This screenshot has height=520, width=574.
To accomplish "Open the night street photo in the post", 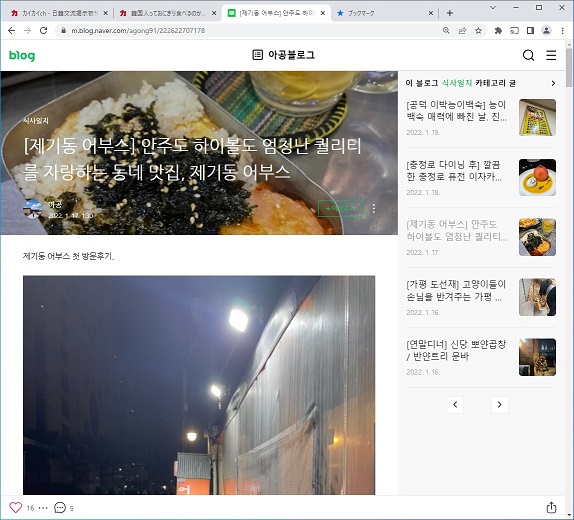I will (x=199, y=385).
